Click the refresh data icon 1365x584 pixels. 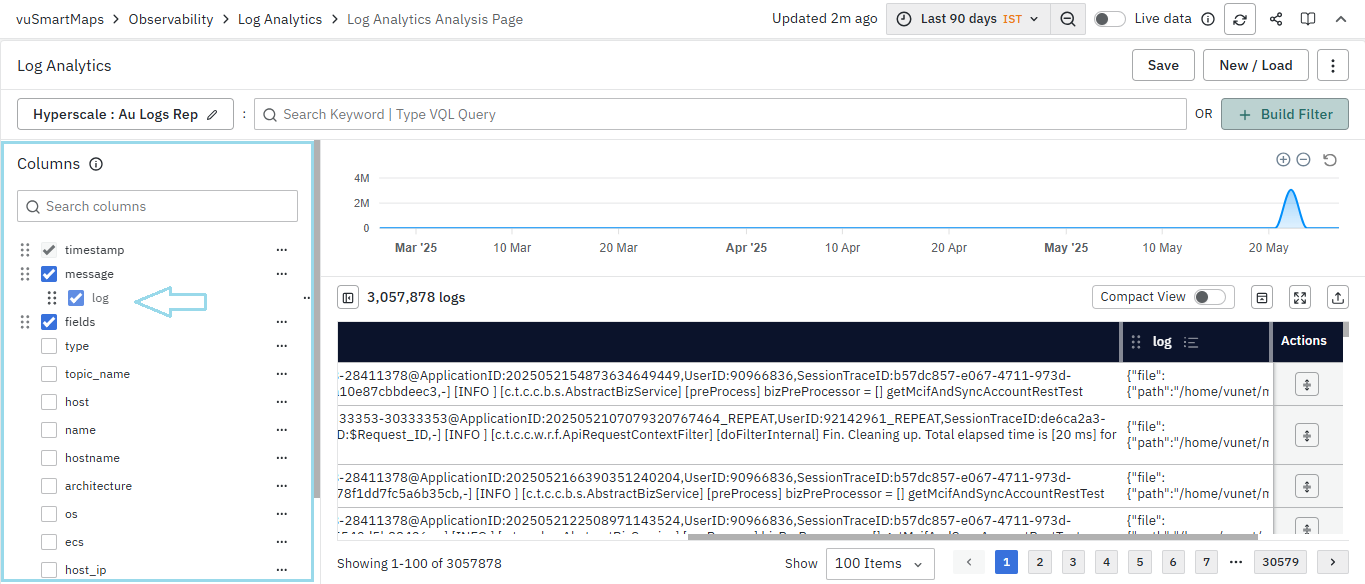click(x=1240, y=19)
